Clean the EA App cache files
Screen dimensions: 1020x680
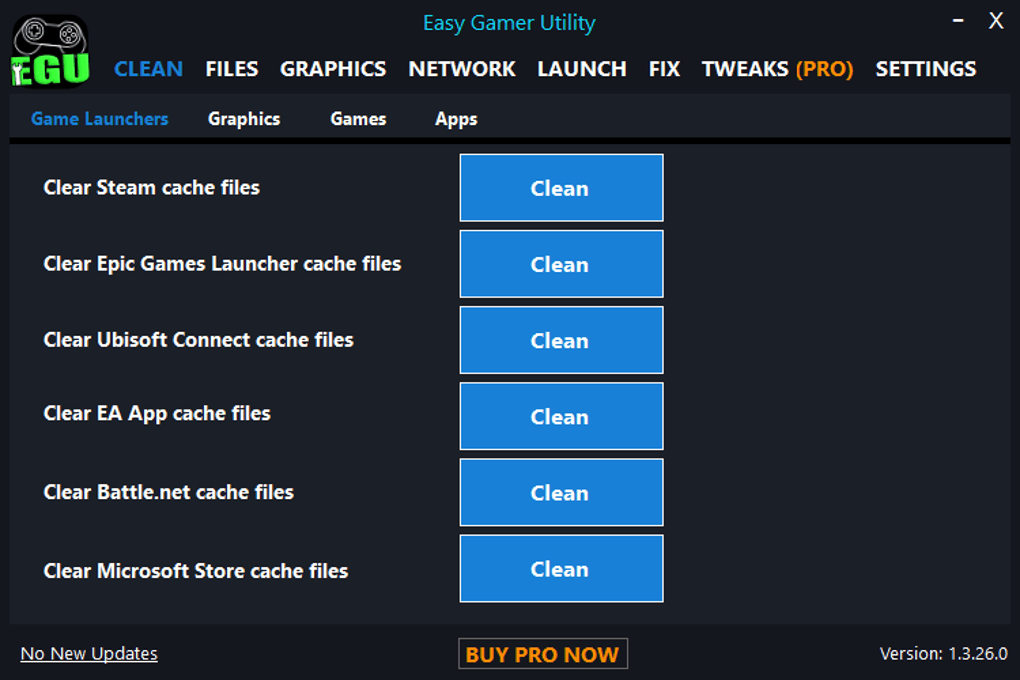coord(561,416)
